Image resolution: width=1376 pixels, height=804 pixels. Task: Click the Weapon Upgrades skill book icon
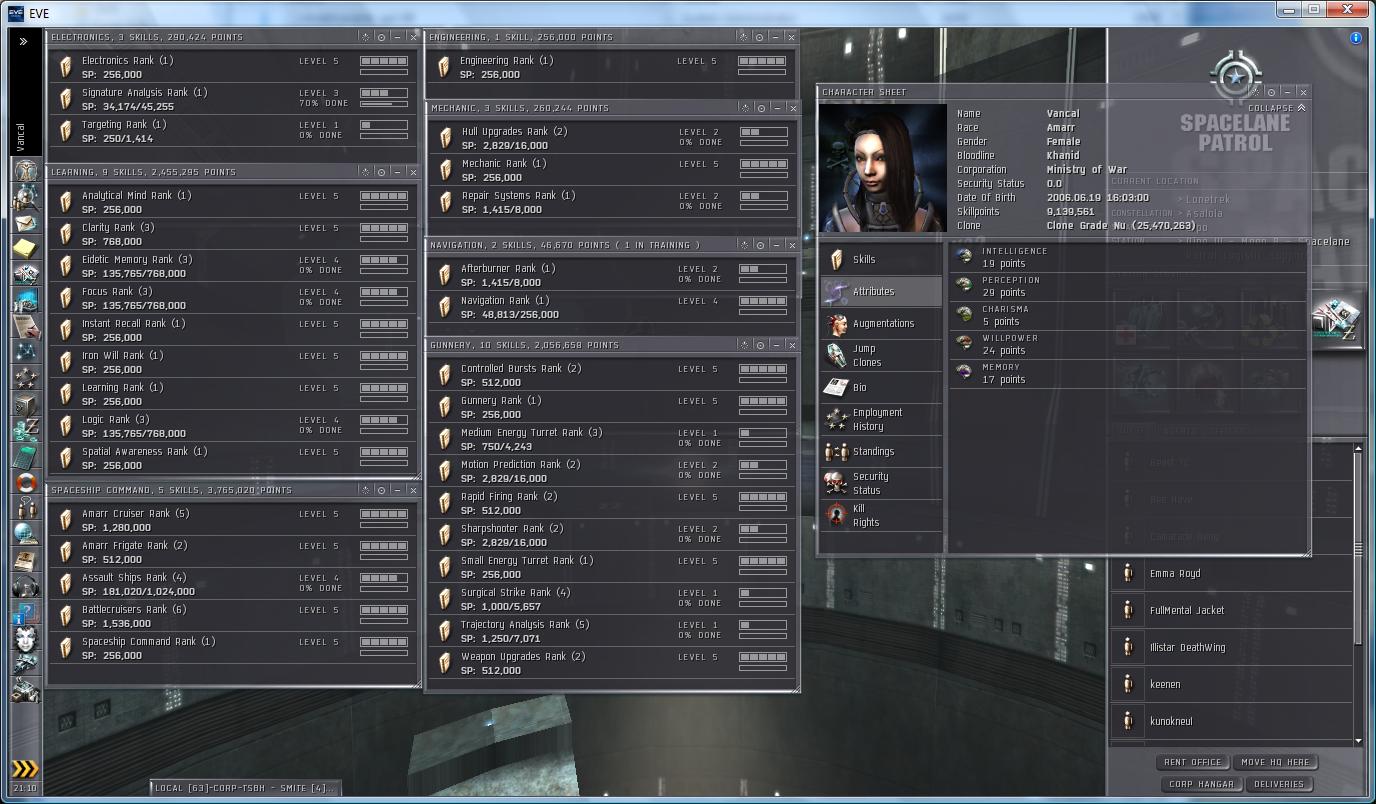445,663
